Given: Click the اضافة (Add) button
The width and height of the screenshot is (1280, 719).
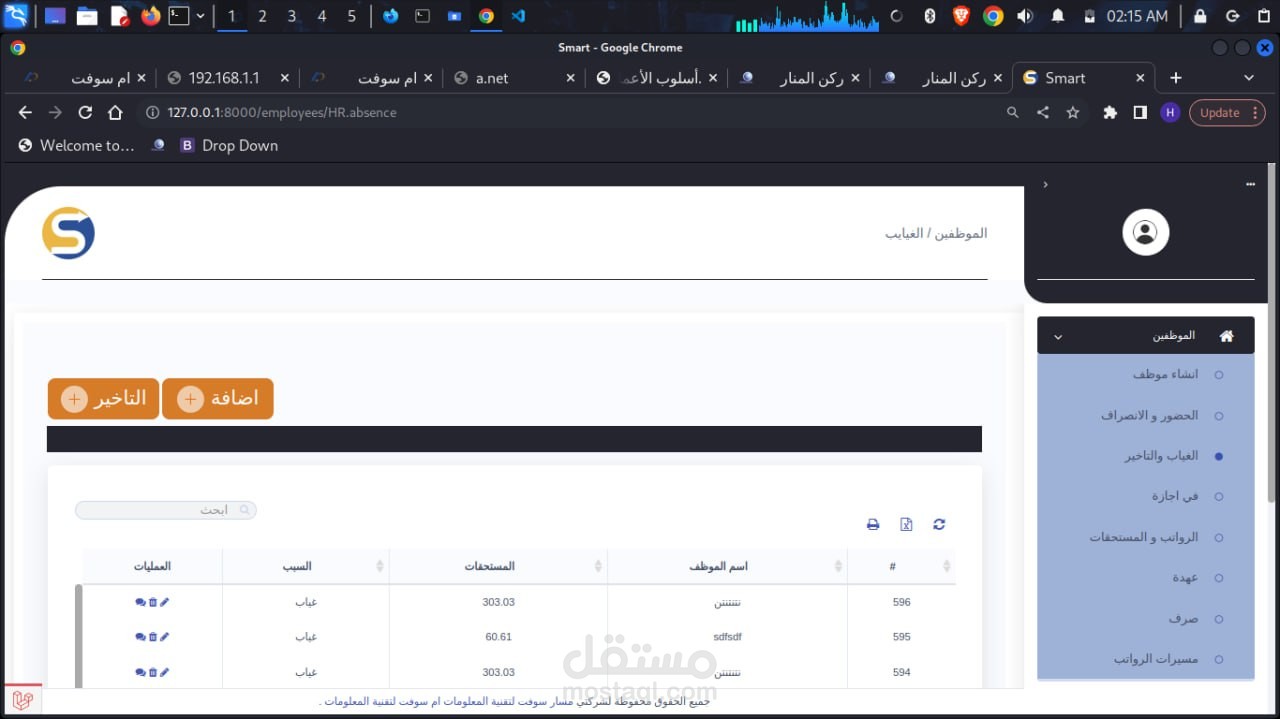Looking at the screenshot, I should click(x=217, y=398).
